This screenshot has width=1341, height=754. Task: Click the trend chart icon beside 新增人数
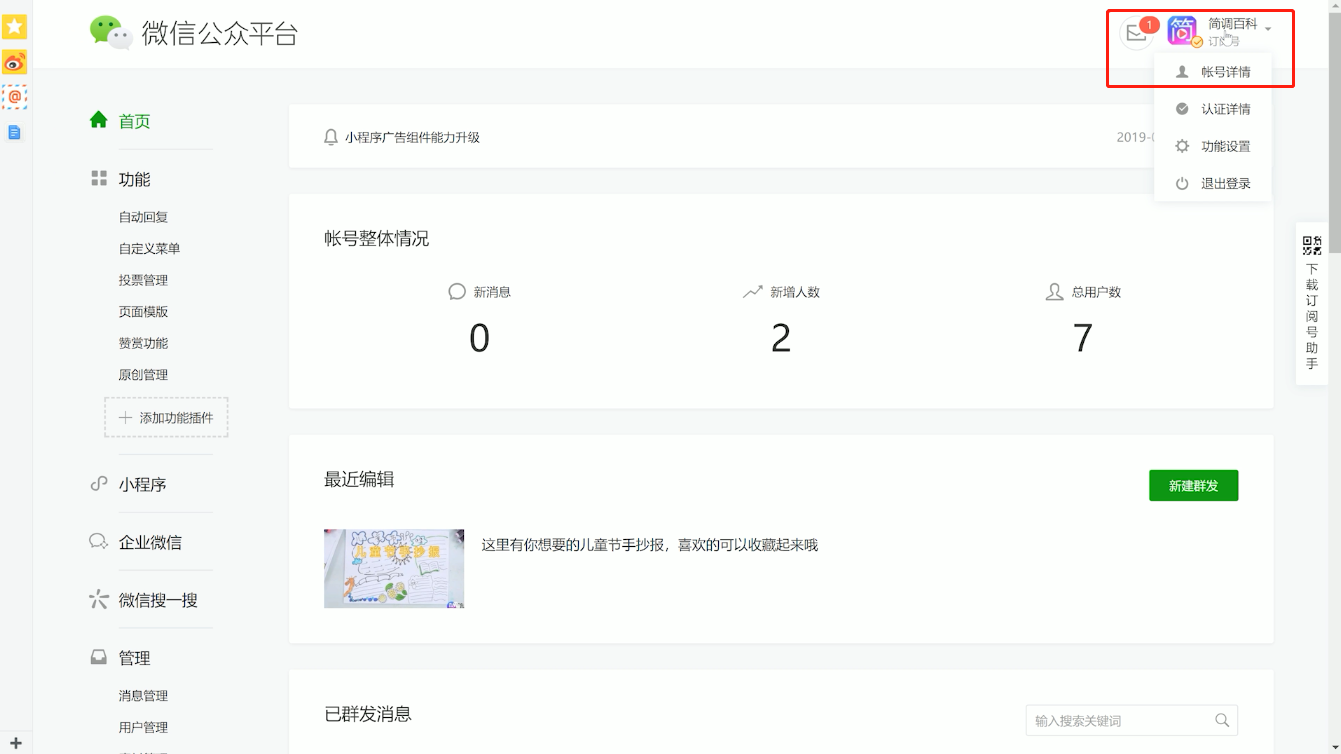(752, 292)
